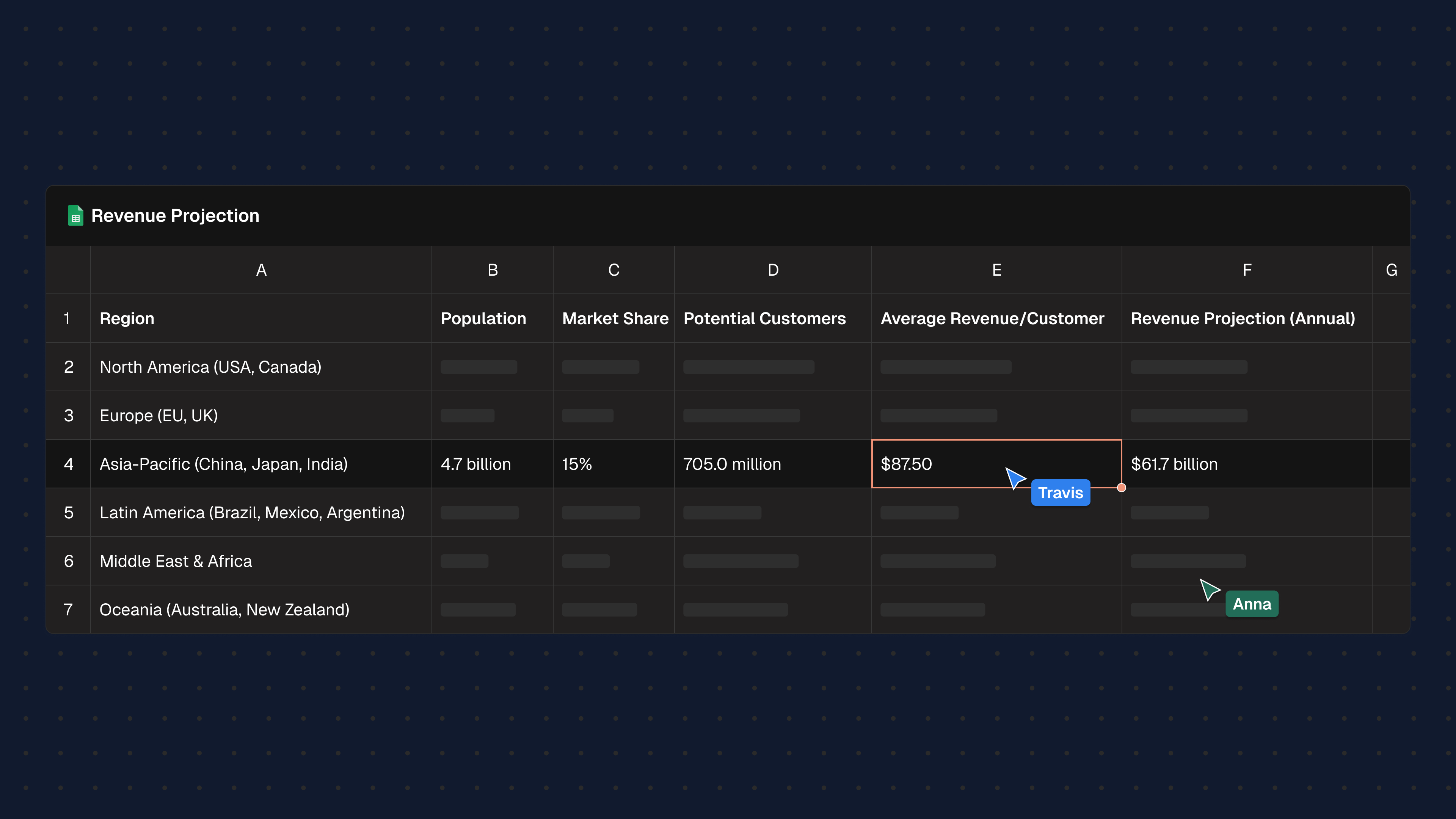Click Europe's Market Share placeholder cell
The height and width of the screenshot is (819, 1456).
point(614,416)
